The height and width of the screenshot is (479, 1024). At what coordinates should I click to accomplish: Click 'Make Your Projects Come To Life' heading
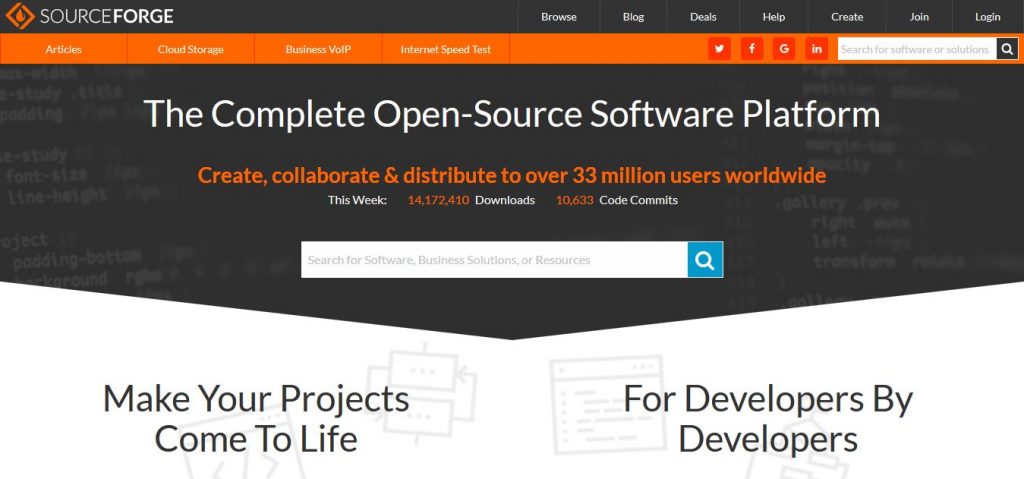(x=256, y=418)
